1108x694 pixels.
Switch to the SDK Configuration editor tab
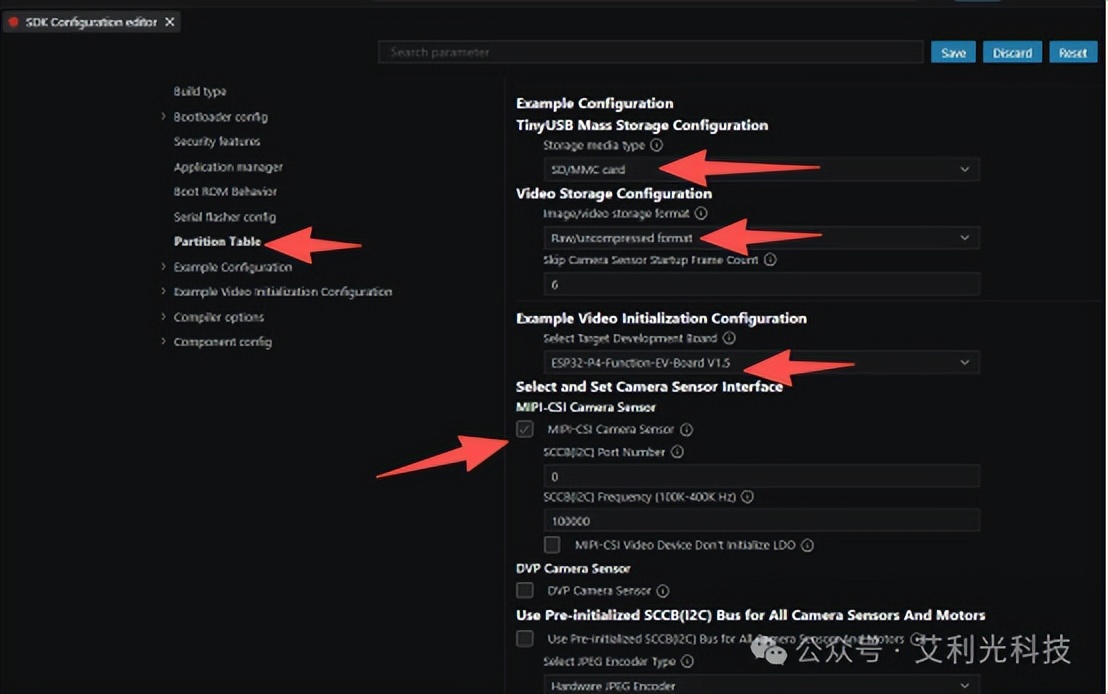90,22
